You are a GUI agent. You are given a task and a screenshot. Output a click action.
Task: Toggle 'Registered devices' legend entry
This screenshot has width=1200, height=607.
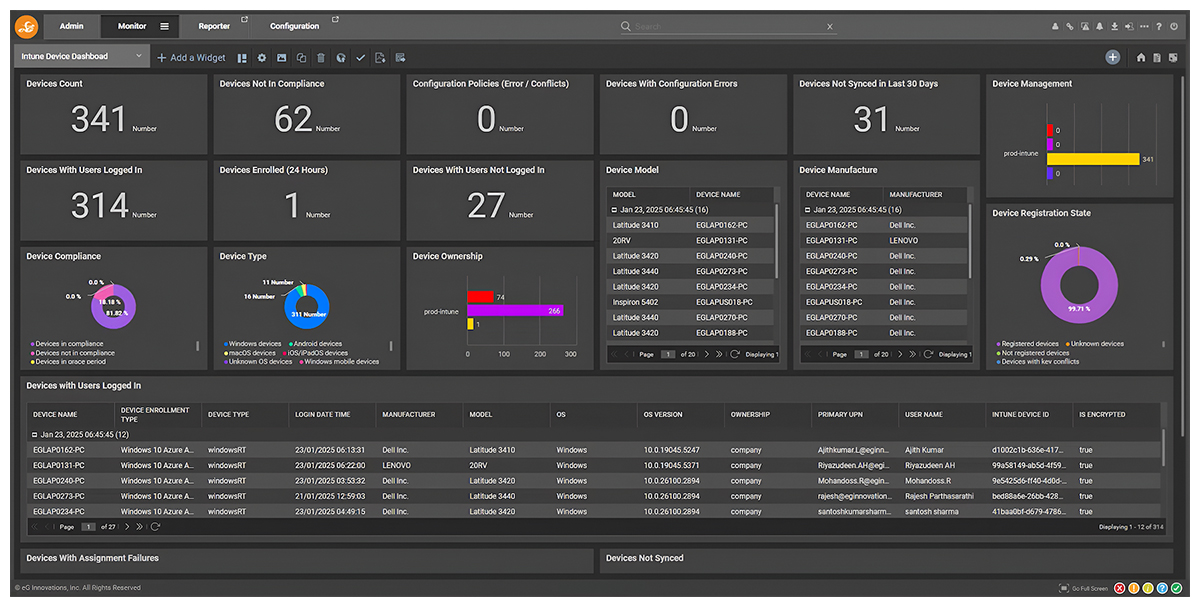tap(1027, 344)
